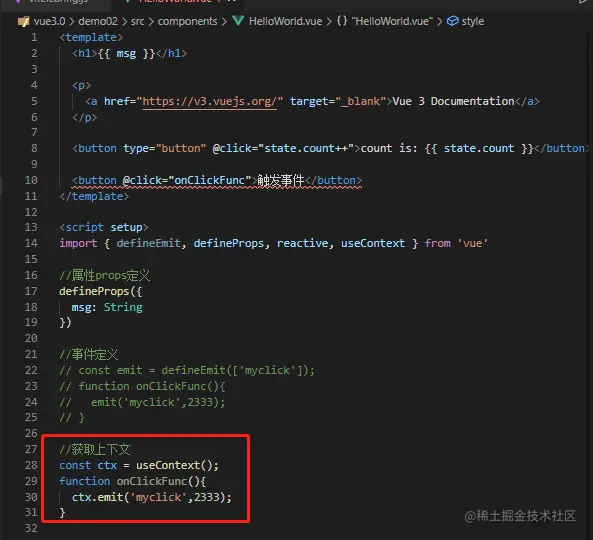Click the folder icon in the breadcrumb
Image resolution: width=593 pixels, height=540 pixels.
23,21
